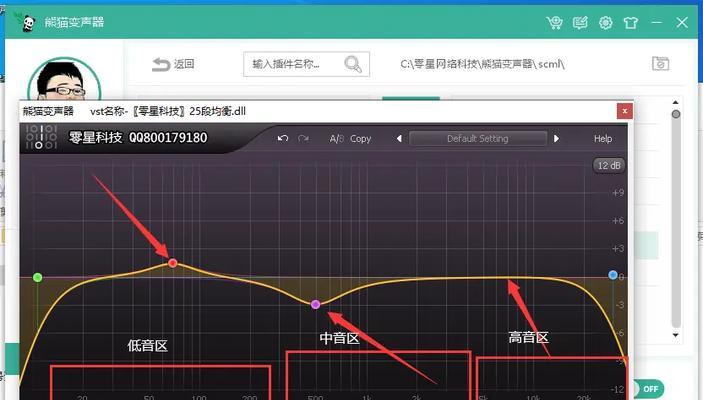Click the main window scroll up arrow
The image size is (703, 400).
(x=676, y=103)
